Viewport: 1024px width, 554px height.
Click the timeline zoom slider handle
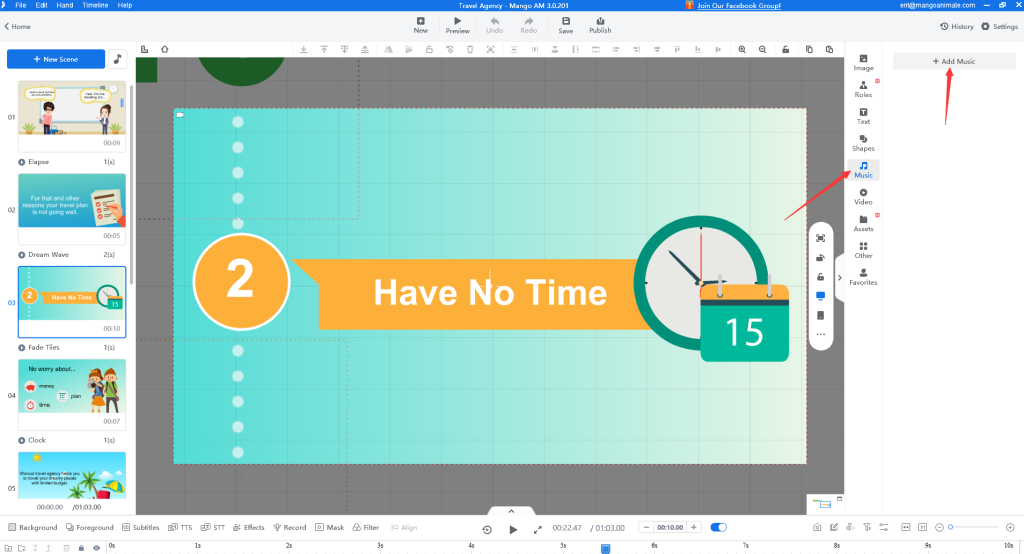click(949, 527)
